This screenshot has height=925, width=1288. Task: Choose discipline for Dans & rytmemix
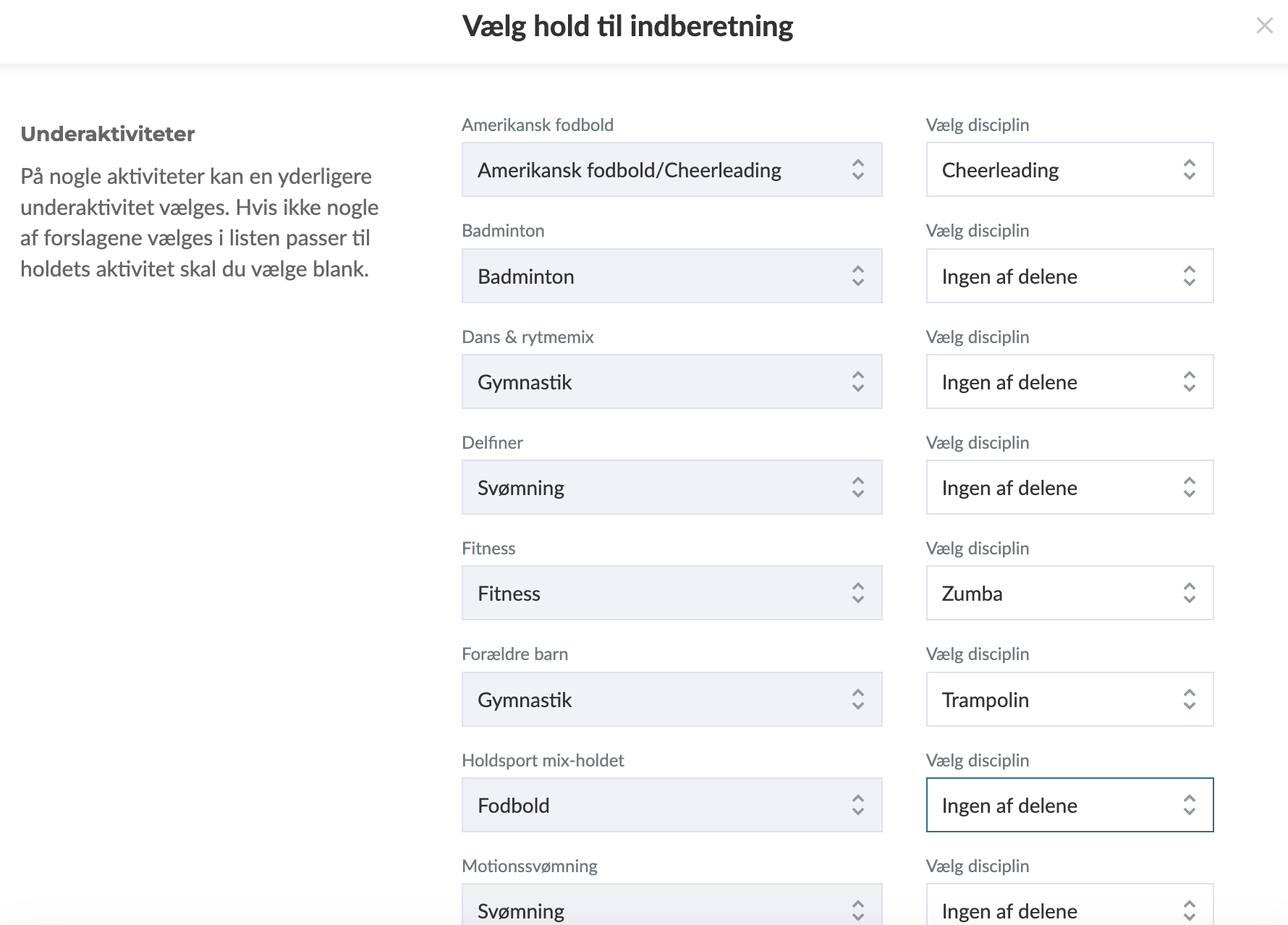(x=1069, y=381)
